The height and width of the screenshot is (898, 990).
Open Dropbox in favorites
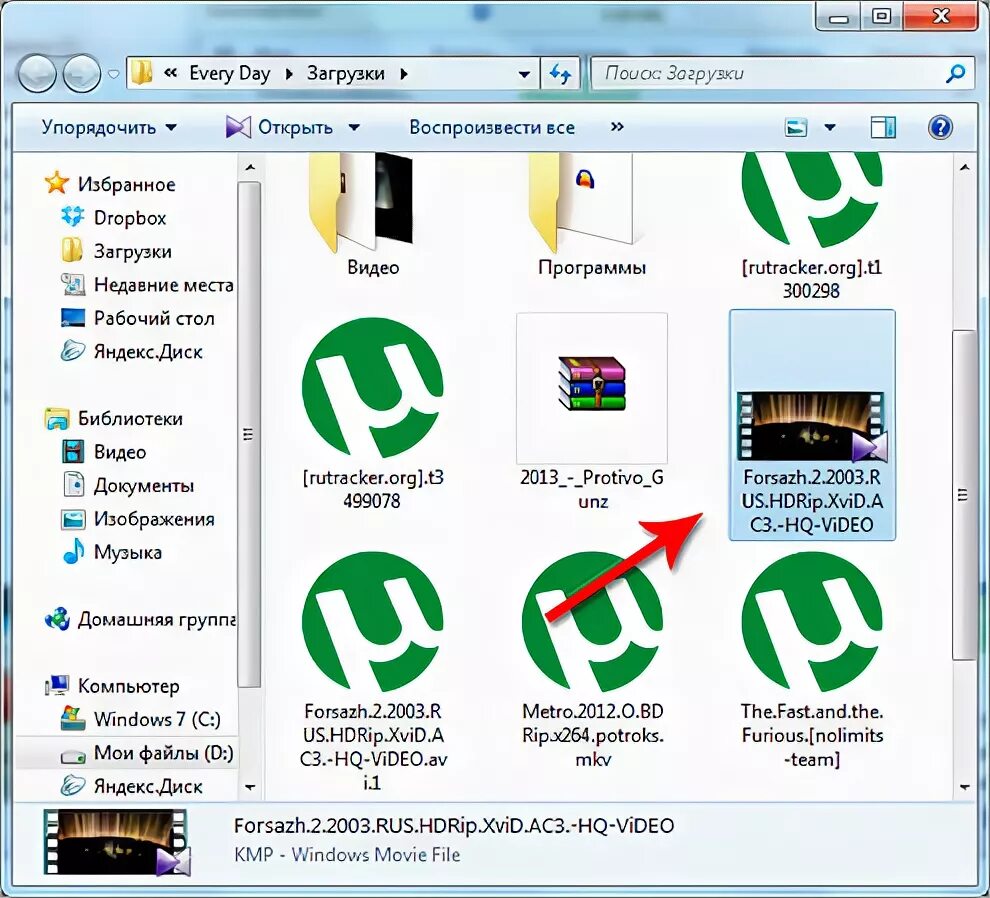click(x=114, y=217)
